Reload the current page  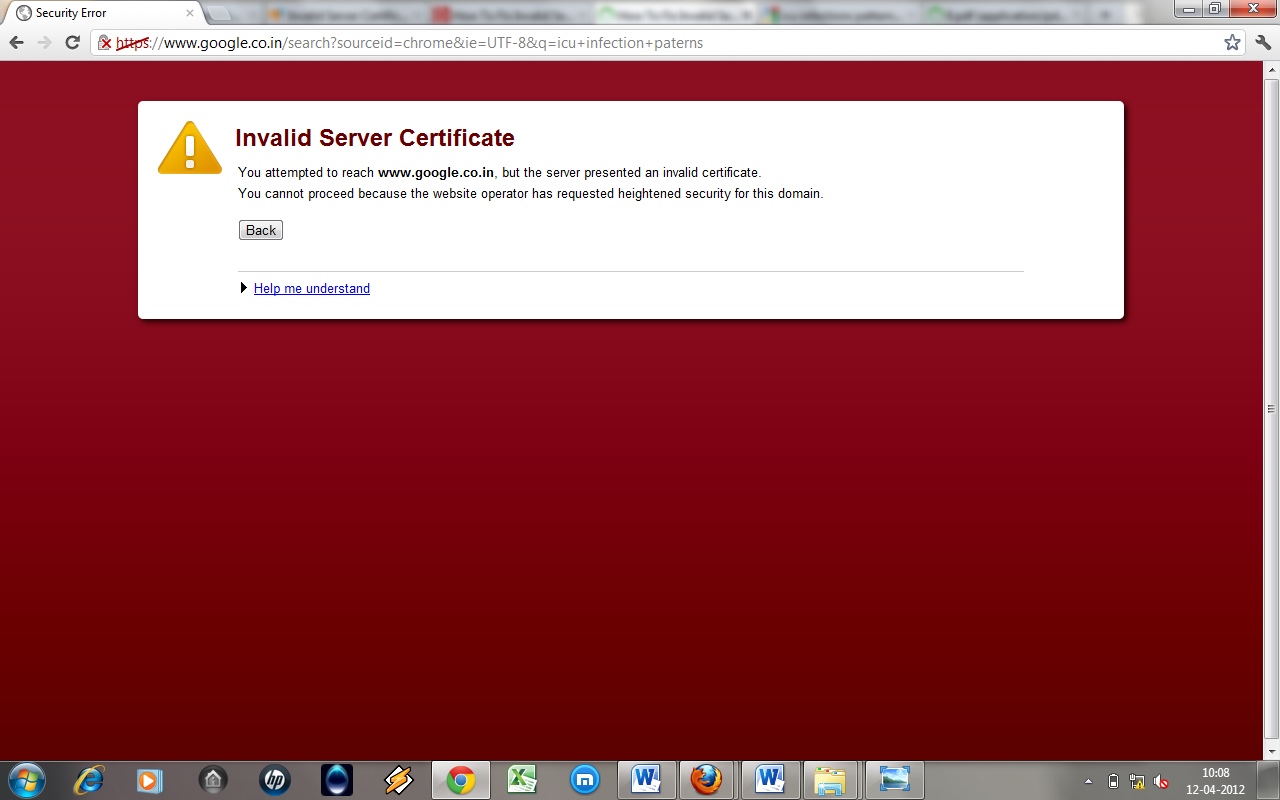click(x=72, y=43)
